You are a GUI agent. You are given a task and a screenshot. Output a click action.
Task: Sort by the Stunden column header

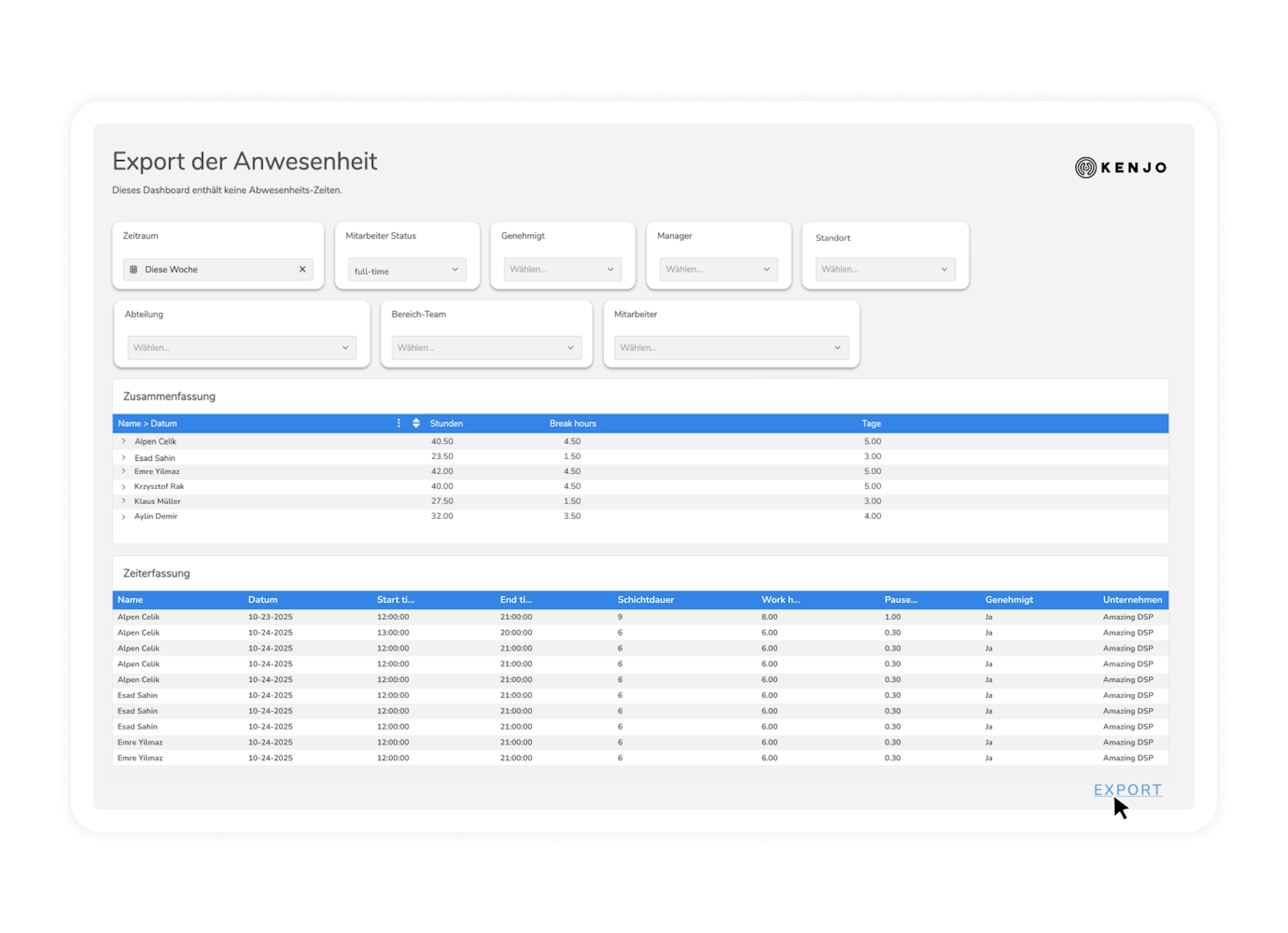coord(446,423)
